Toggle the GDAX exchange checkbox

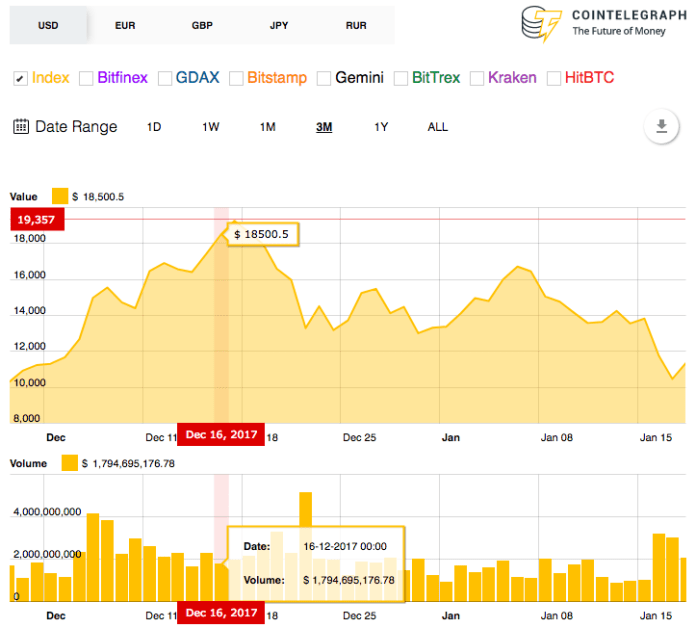tap(163, 78)
